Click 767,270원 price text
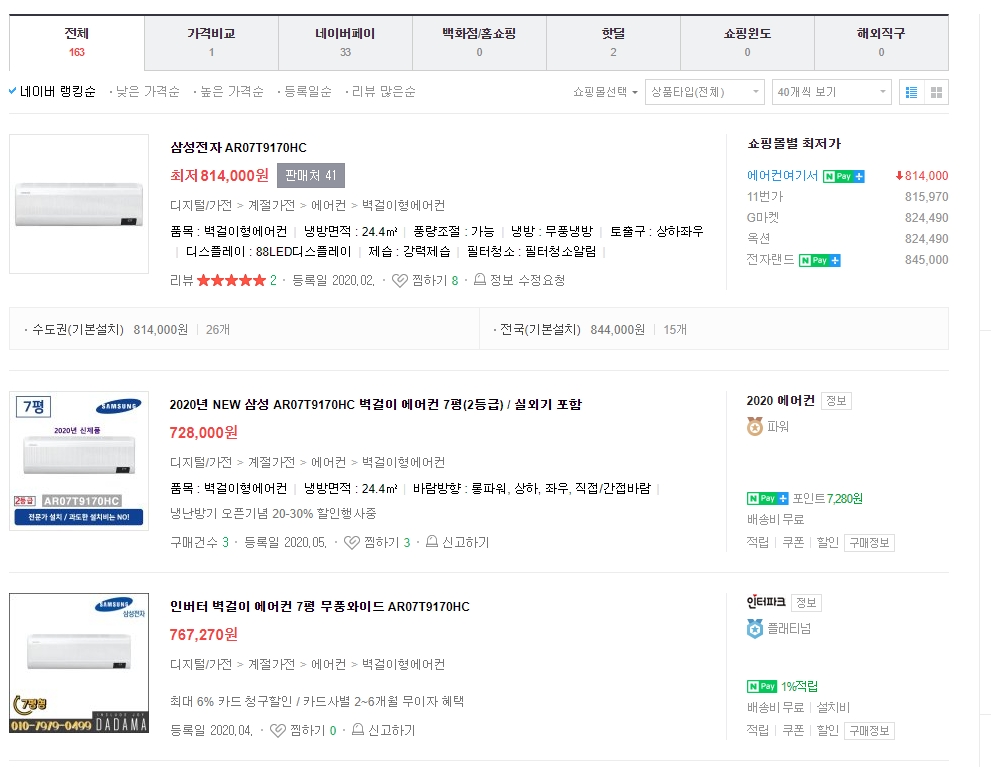 [x=204, y=634]
